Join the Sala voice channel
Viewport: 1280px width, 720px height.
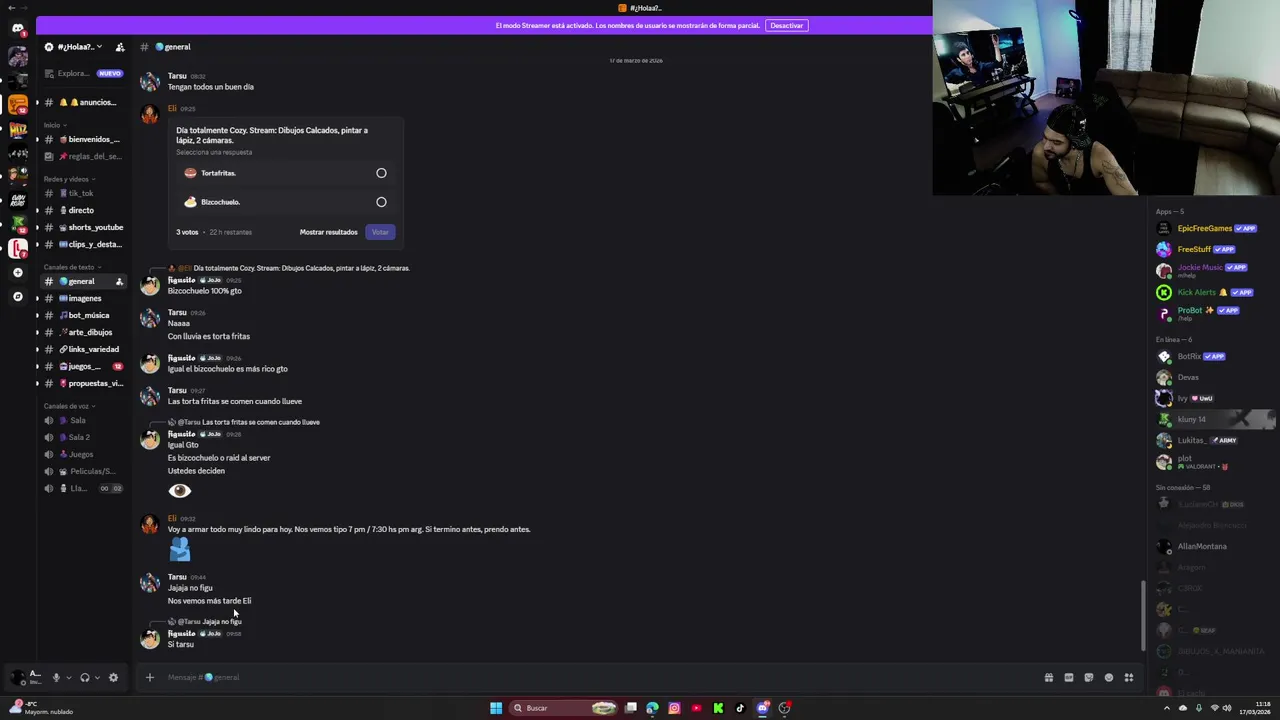83,420
